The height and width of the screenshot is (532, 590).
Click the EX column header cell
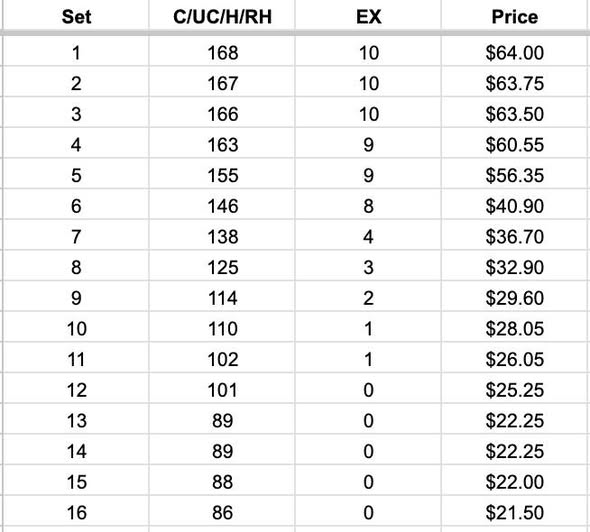pos(368,17)
